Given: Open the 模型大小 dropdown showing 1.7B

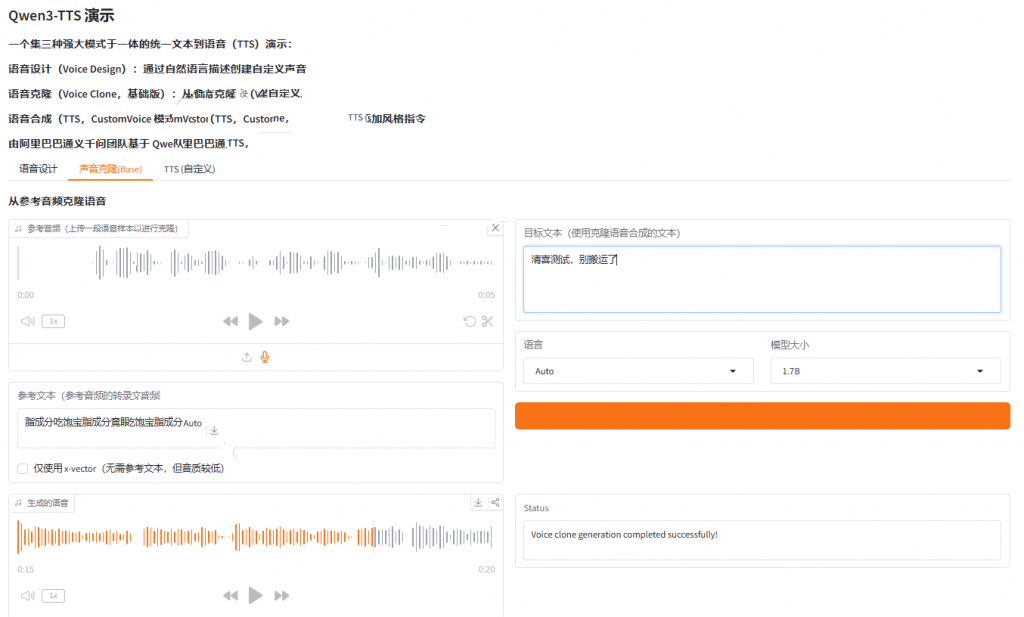Looking at the screenshot, I should point(885,371).
